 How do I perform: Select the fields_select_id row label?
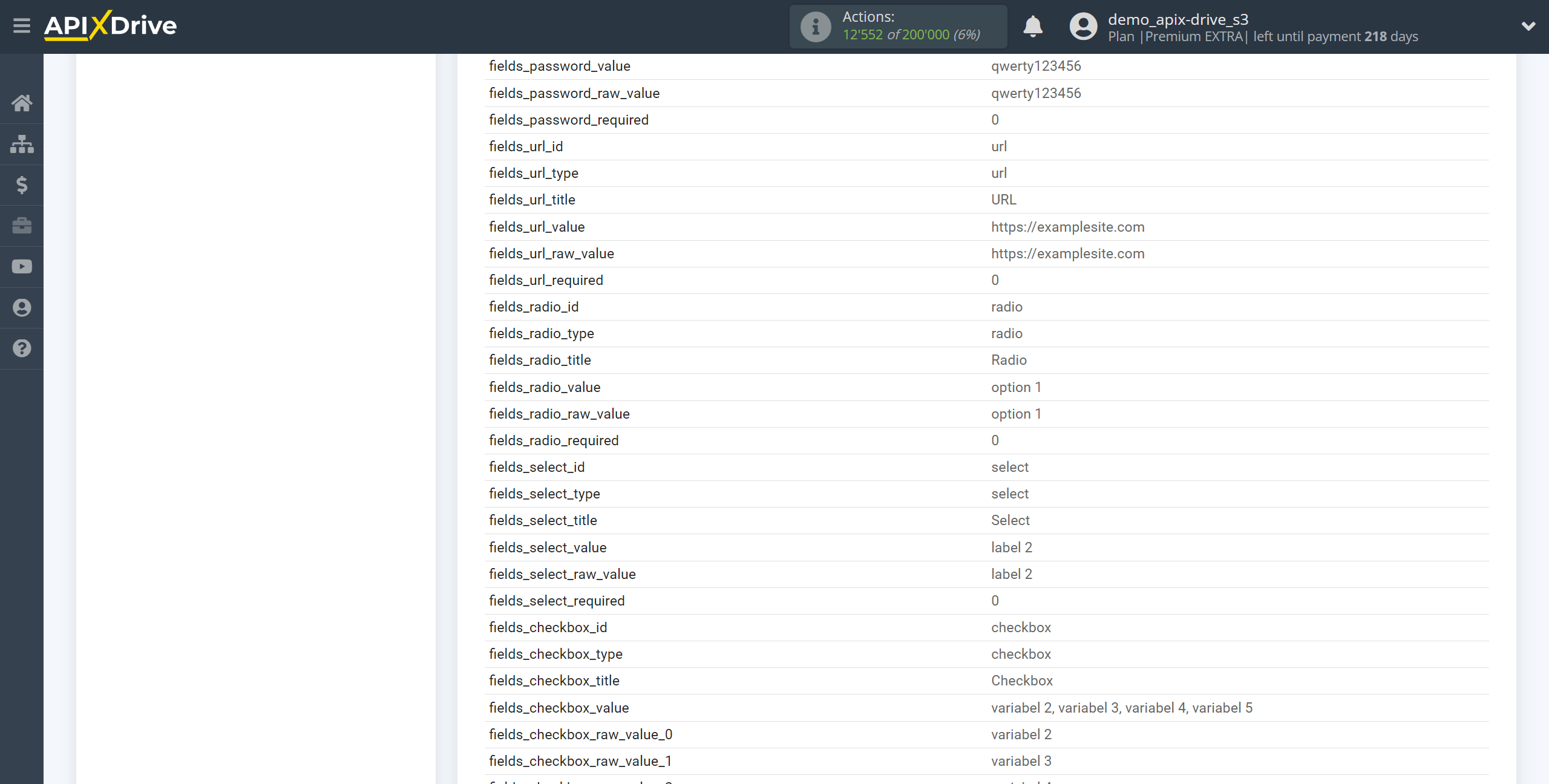tap(537, 467)
